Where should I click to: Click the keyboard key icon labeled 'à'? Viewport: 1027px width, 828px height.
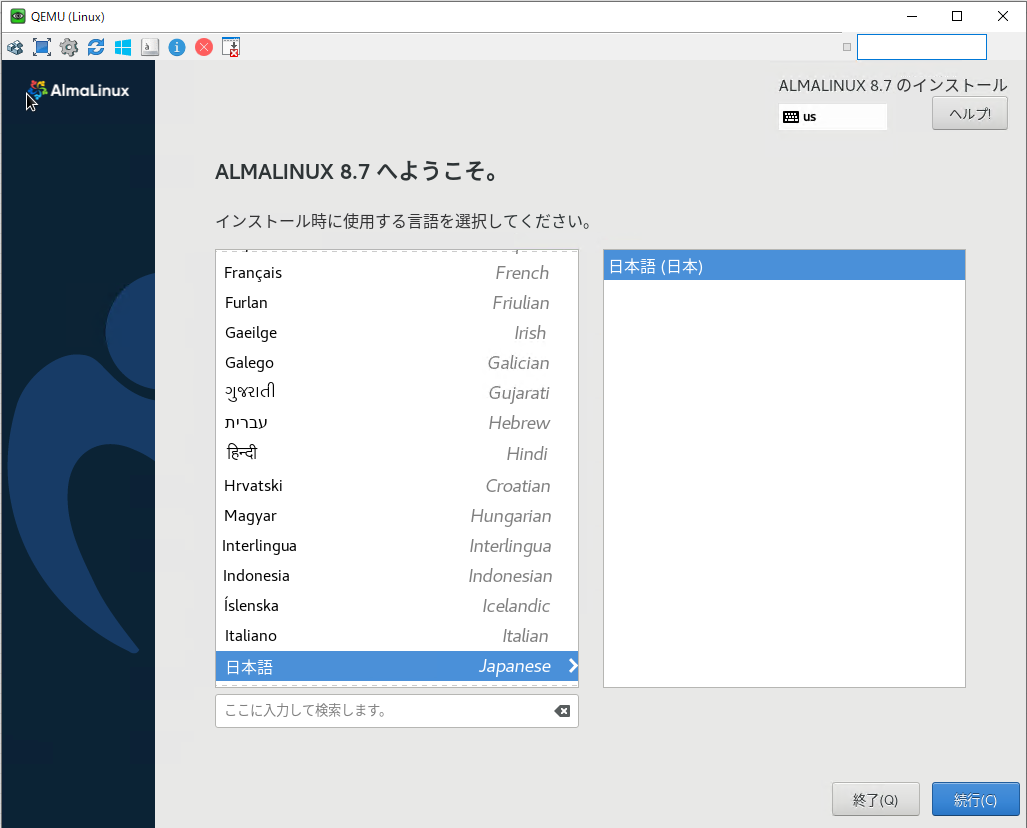150,47
